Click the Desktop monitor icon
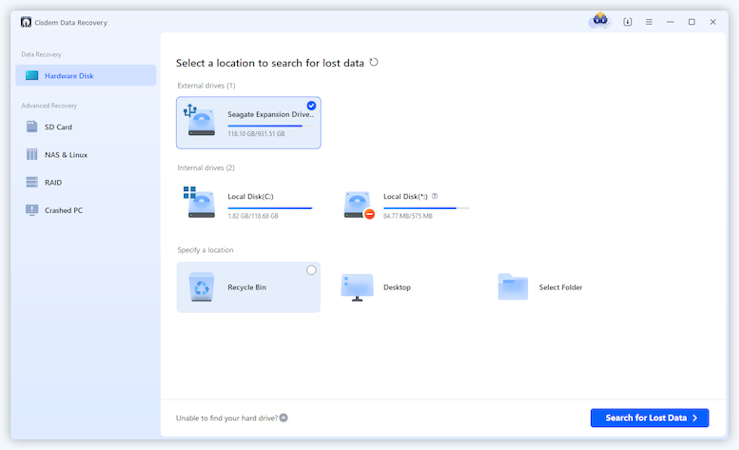This screenshot has width=739, height=450. click(x=357, y=287)
